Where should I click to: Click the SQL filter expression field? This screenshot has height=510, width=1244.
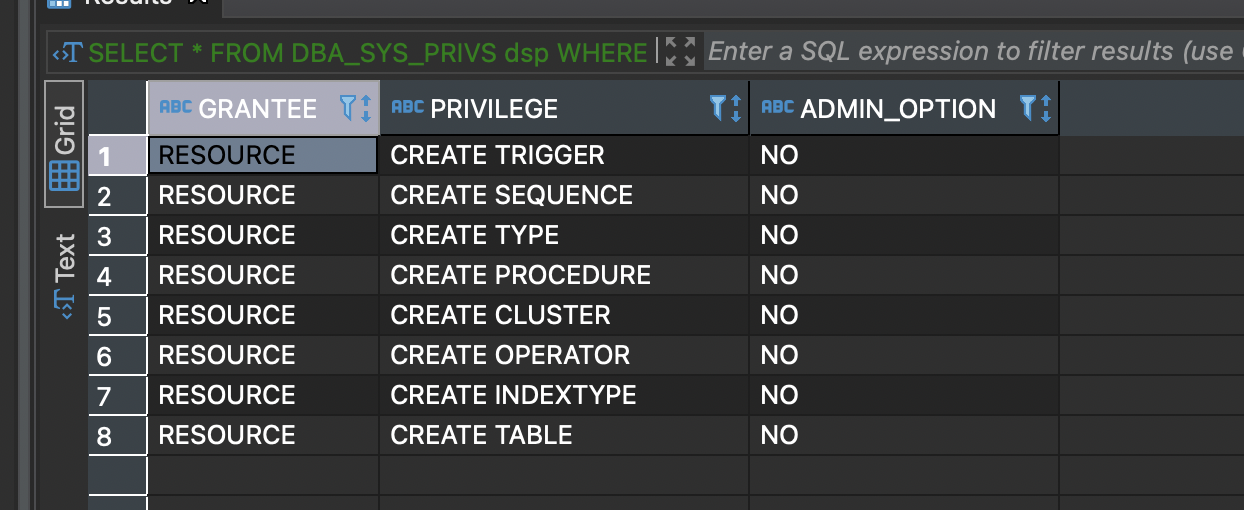point(974,51)
